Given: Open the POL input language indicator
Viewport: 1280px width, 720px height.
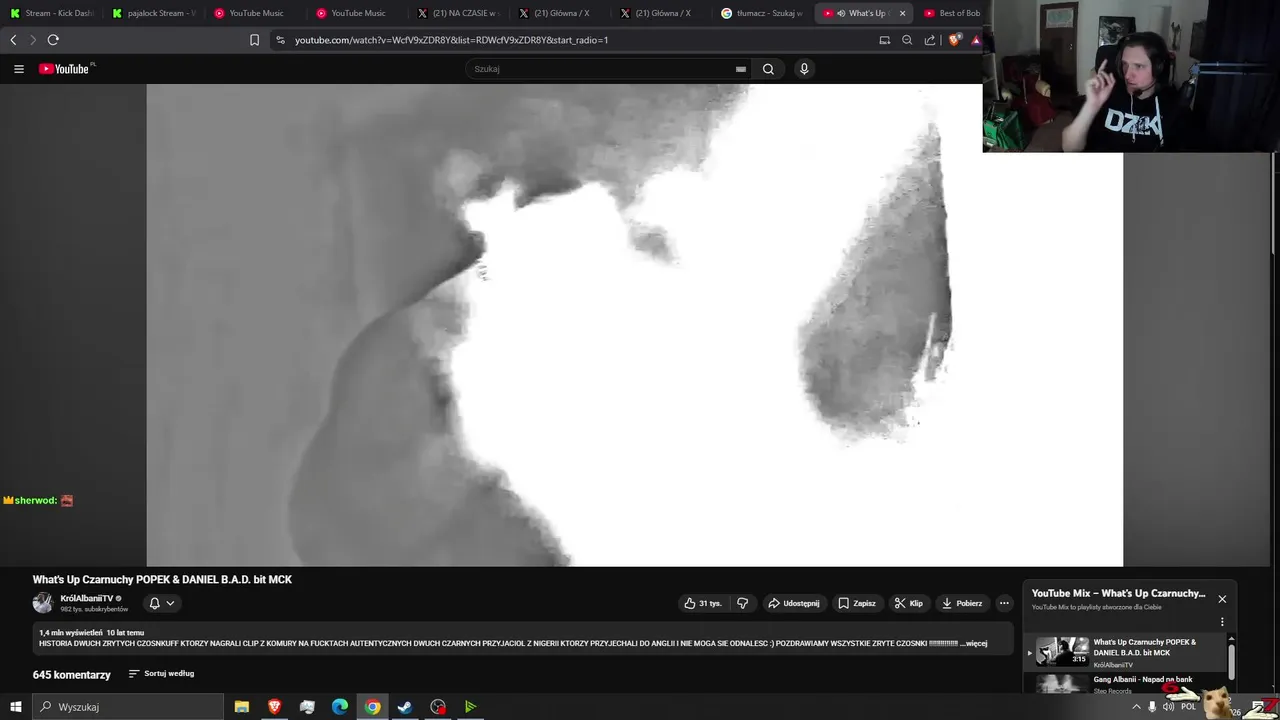Looking at the screenshot, I should [1188, 707].
